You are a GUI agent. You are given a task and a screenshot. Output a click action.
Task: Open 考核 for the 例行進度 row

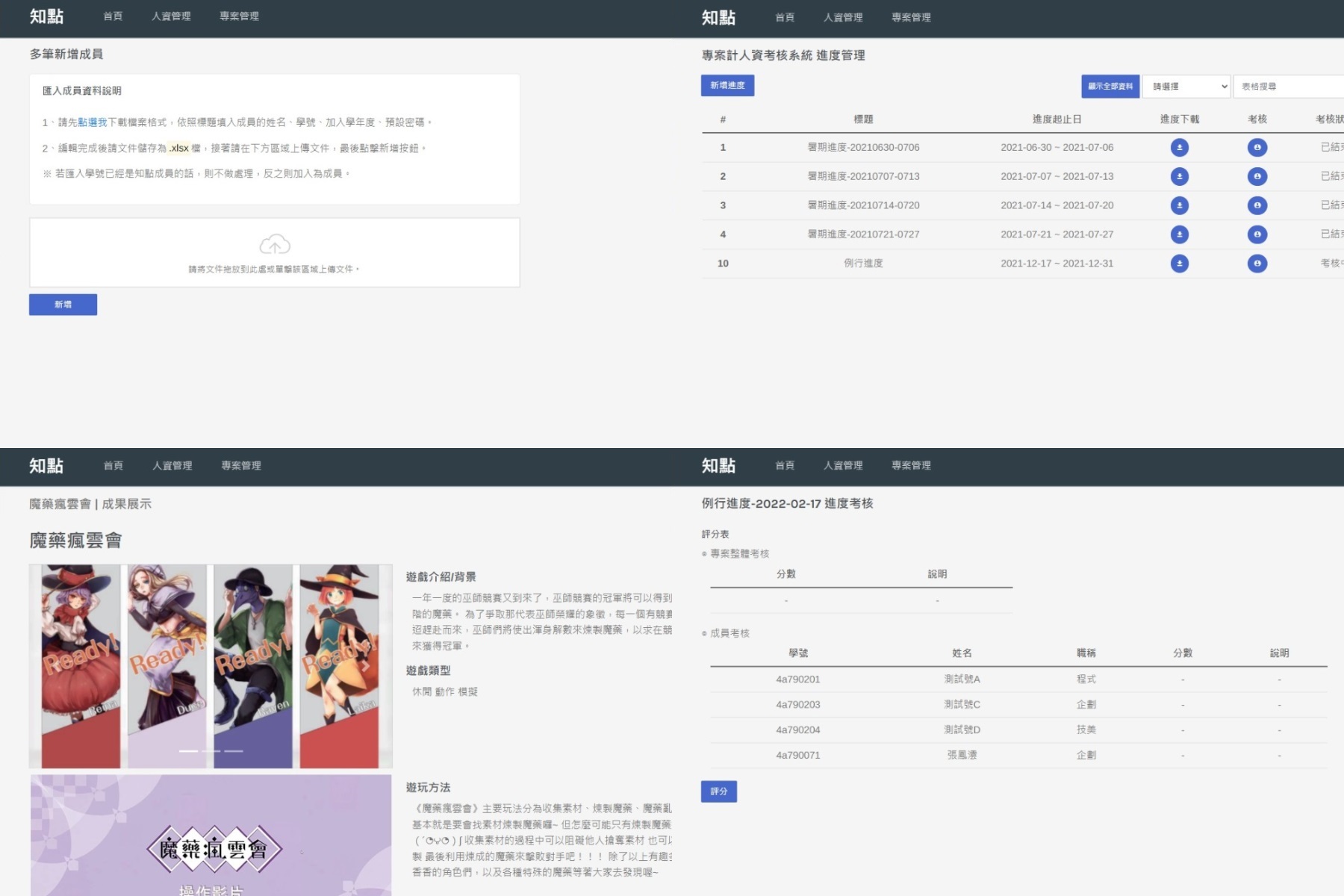pyautogui.click(x=1257, y=263)
